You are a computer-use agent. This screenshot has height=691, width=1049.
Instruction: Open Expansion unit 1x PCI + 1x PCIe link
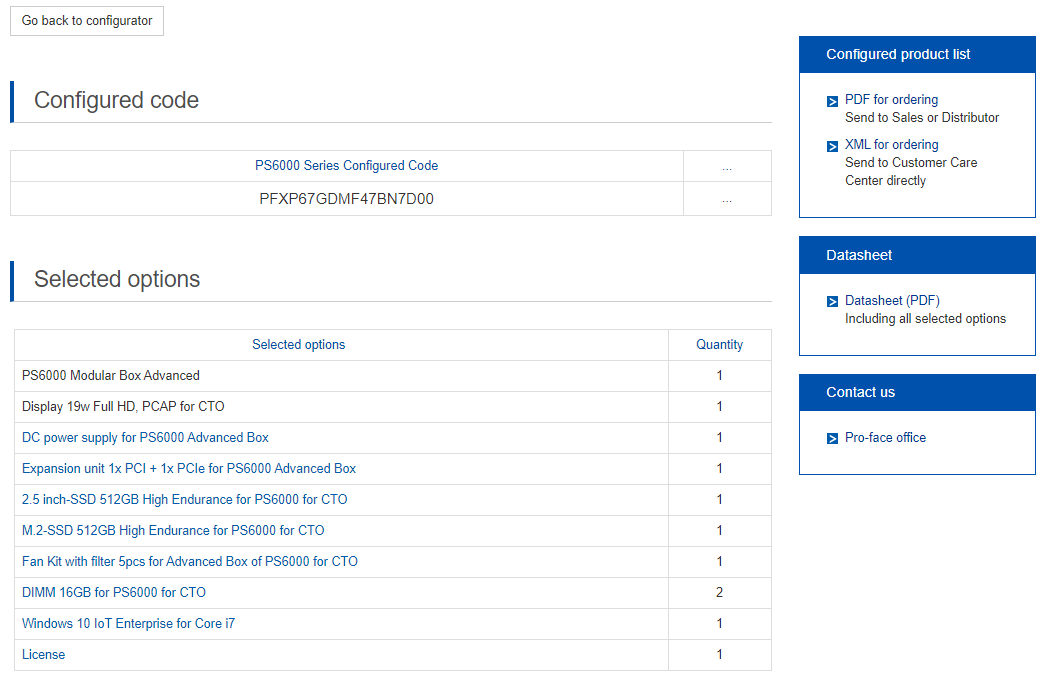coord(189,468)
